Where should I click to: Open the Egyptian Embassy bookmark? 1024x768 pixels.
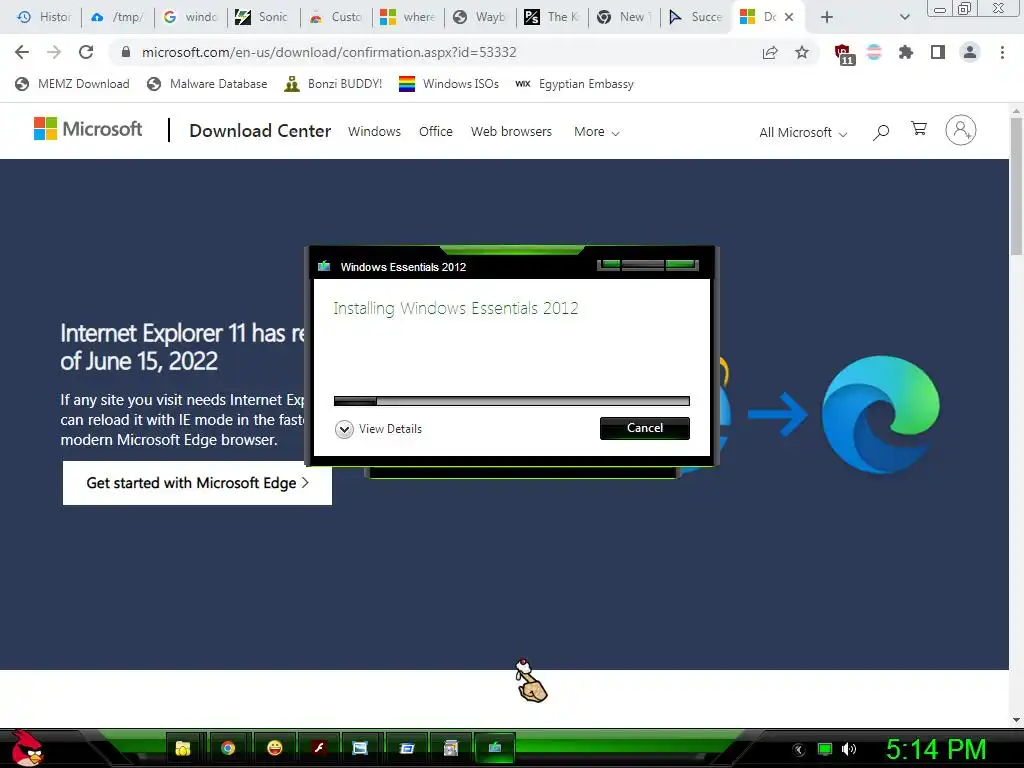click(574, 84)
